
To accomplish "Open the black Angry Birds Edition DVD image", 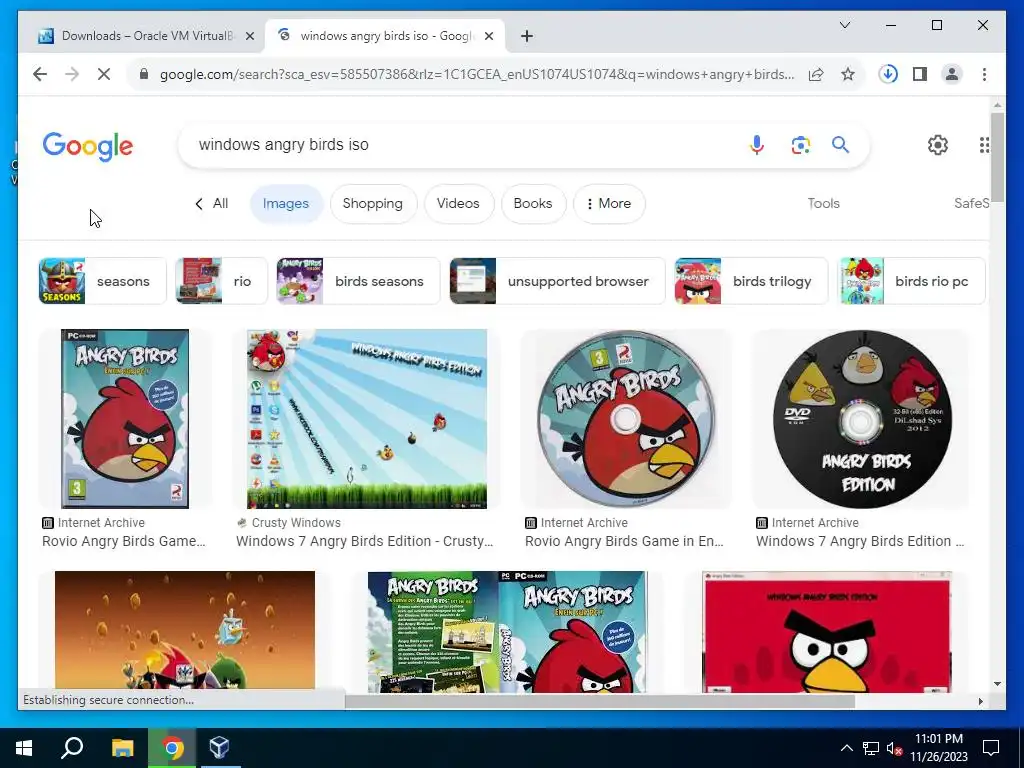I will point(862,419).
